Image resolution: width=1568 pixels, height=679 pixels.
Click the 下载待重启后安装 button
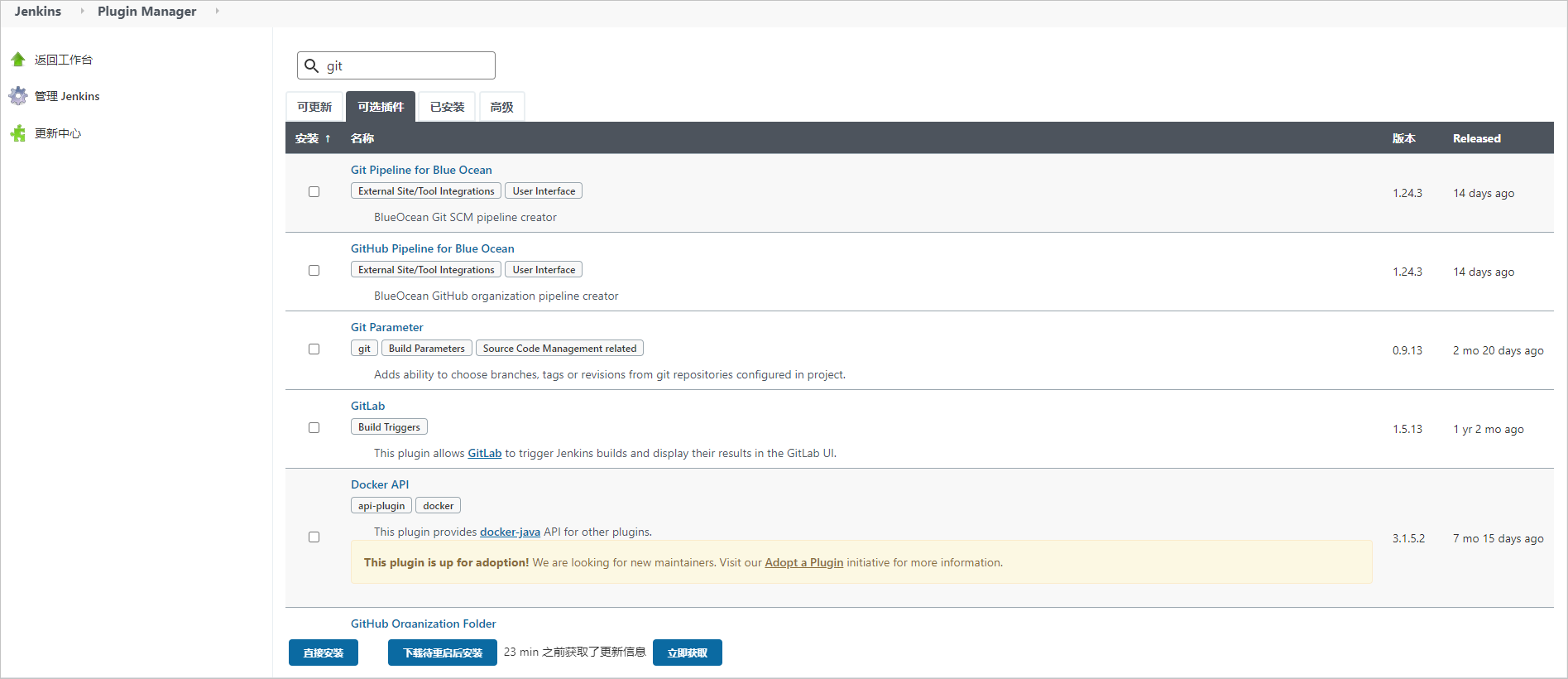coord(443,653)
